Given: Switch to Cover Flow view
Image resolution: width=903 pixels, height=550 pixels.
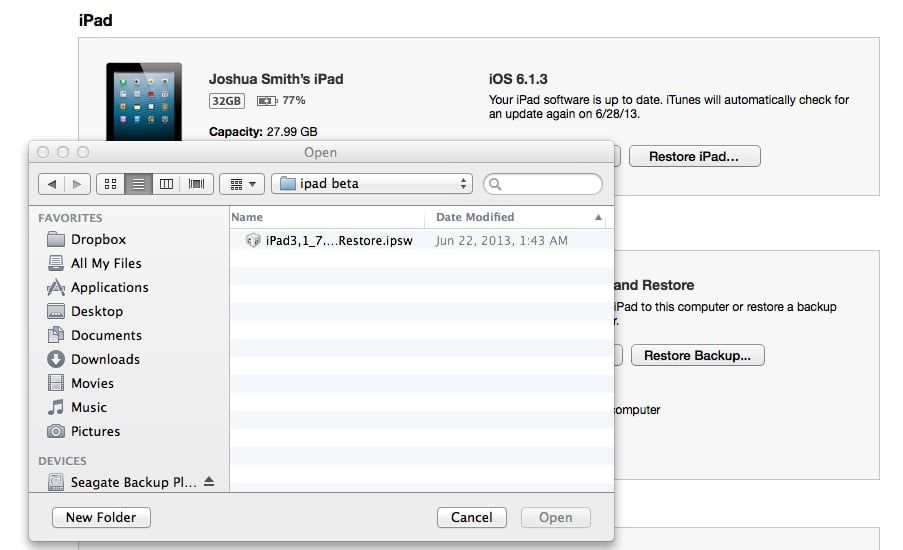Looking at the screenshot, I should (196, 184).
